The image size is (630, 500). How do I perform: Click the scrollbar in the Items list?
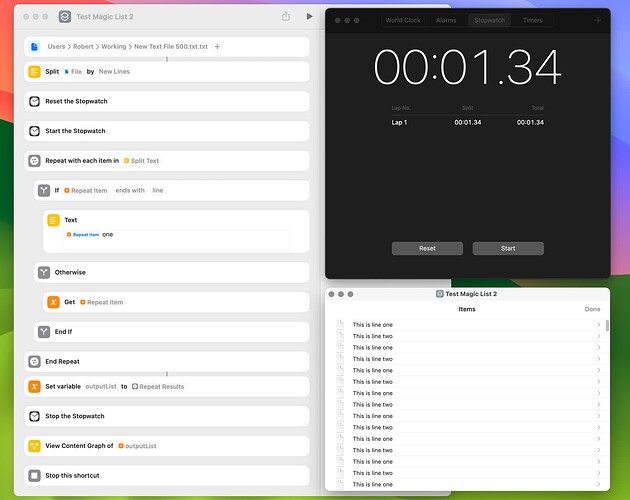click(607, 325)
